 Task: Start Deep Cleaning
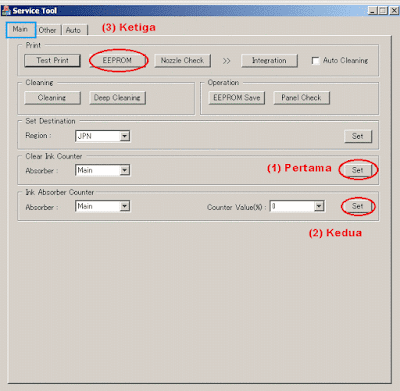[x=117, y=98]
